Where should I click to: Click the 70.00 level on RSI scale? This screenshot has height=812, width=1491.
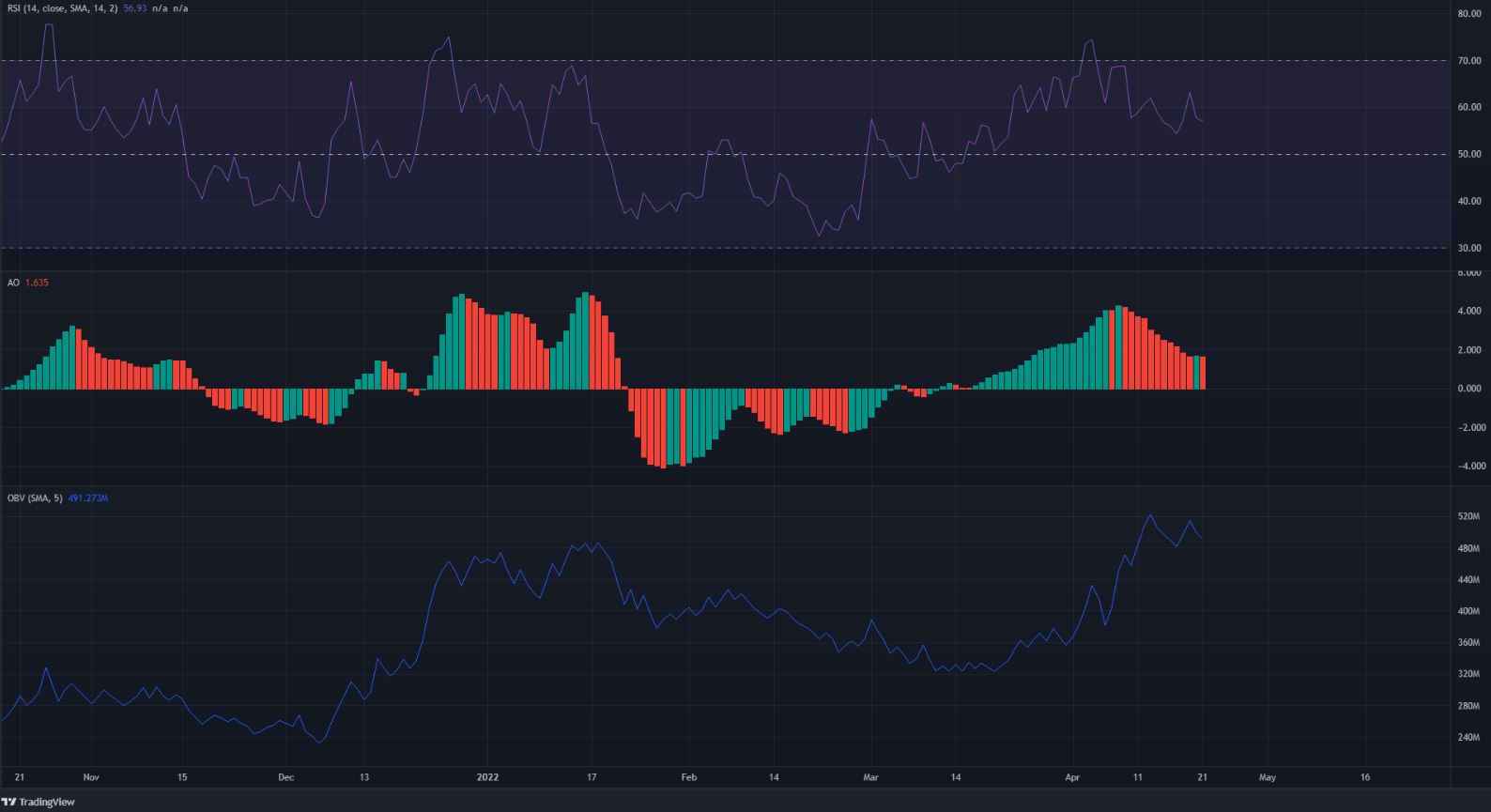point(1468,61)
